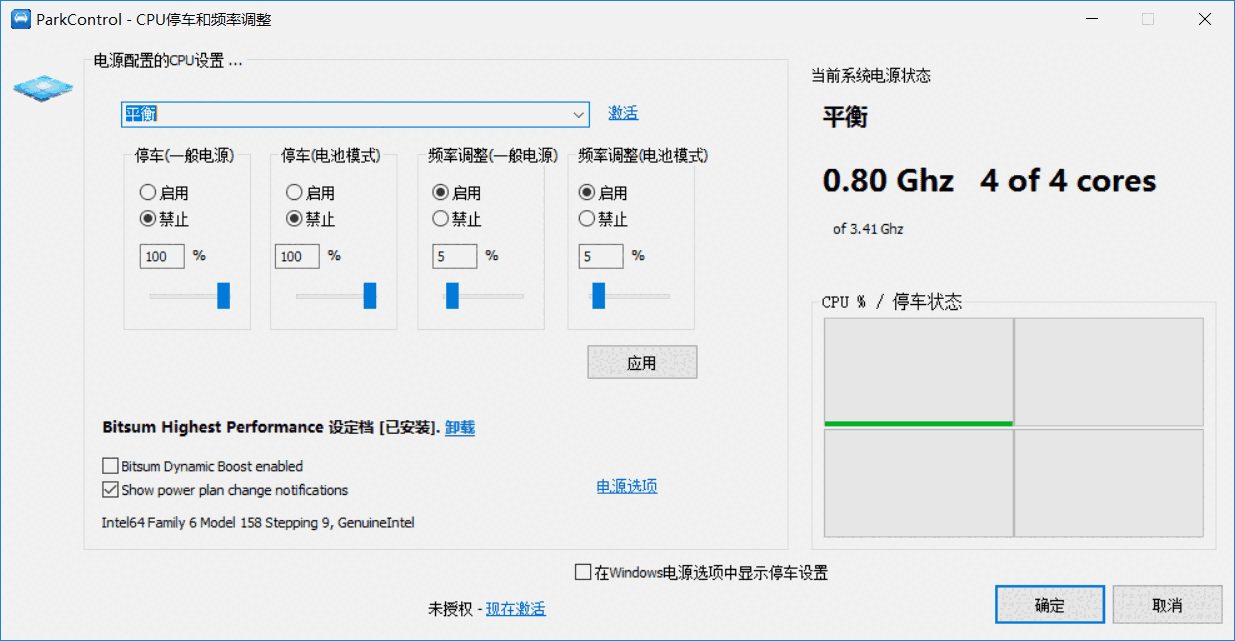Viewport: 1235px width, 641px height.
Task: Click the 当前系统电源状态 heading
Action: (871, 76)
